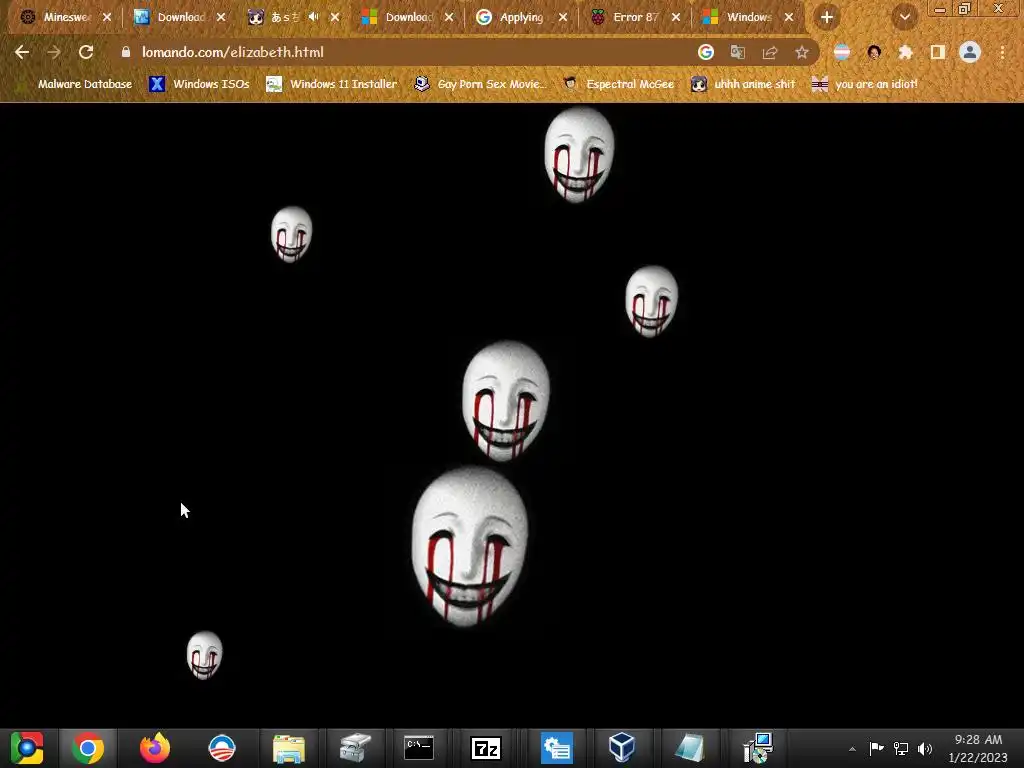Screen dimensions: 1024x768
Task: Open the translate page icon
Action: point(737,52)
